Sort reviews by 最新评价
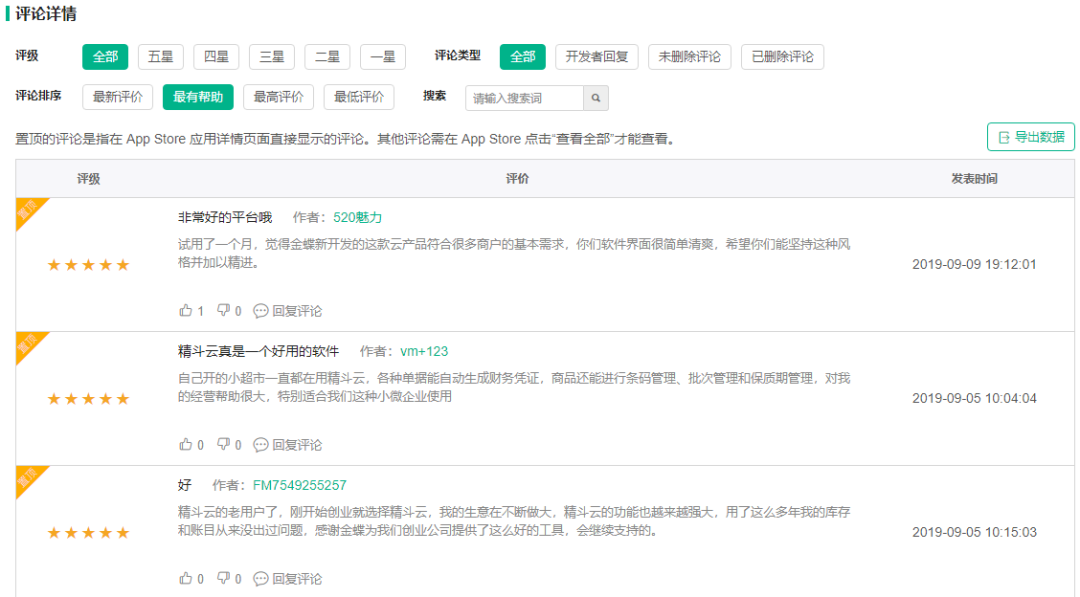The width and height of the screenshot is (1080, 597). click(118, 97)
